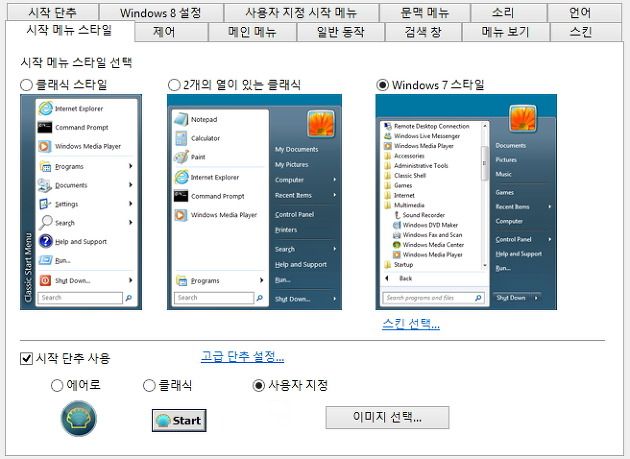Viewport: 630px width, 459px height.
Task: Select the Windows 7 스타일 radio button
Action: [x=382, y=85]
